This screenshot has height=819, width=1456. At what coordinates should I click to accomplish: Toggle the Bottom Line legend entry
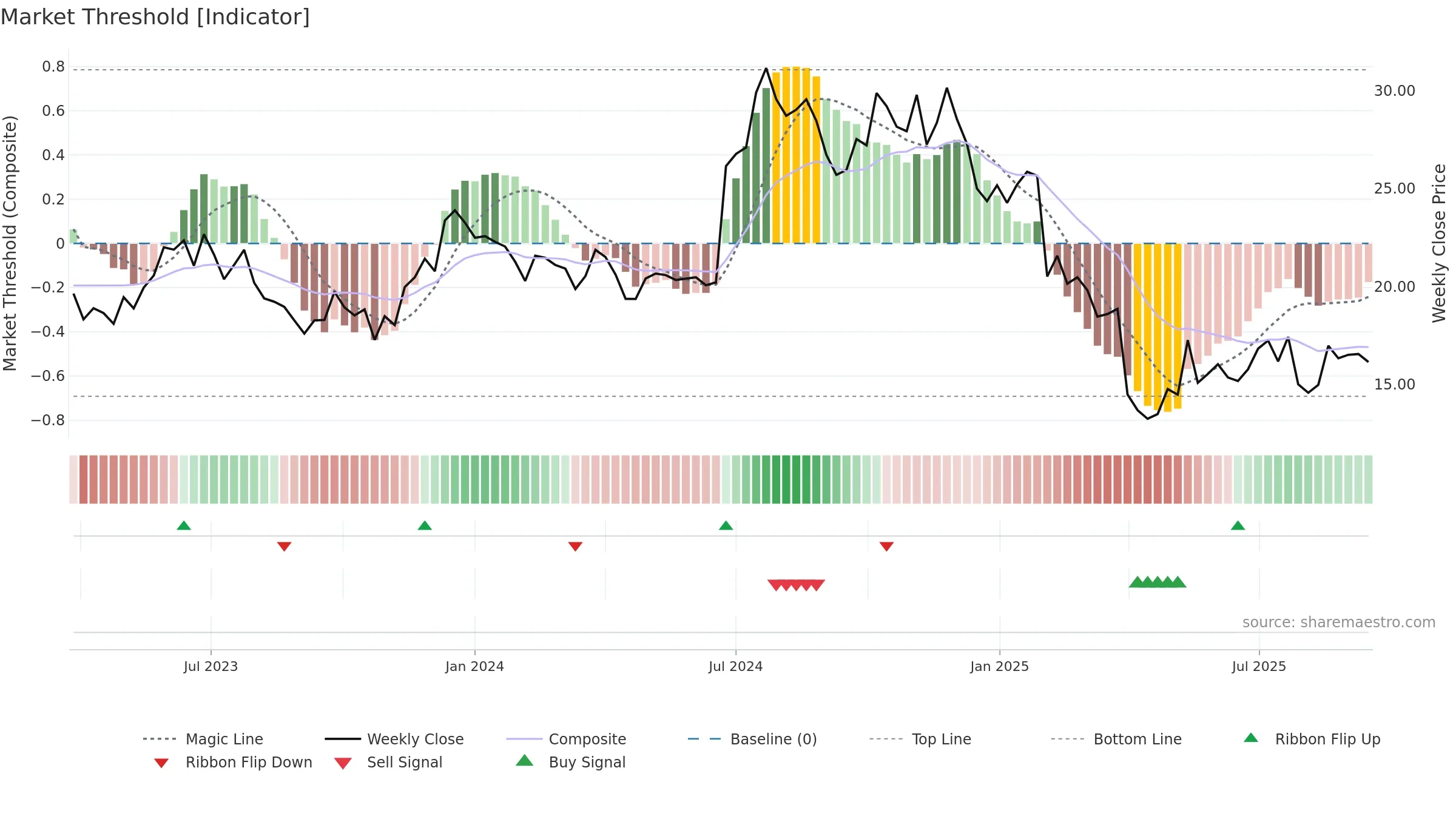1116,739
